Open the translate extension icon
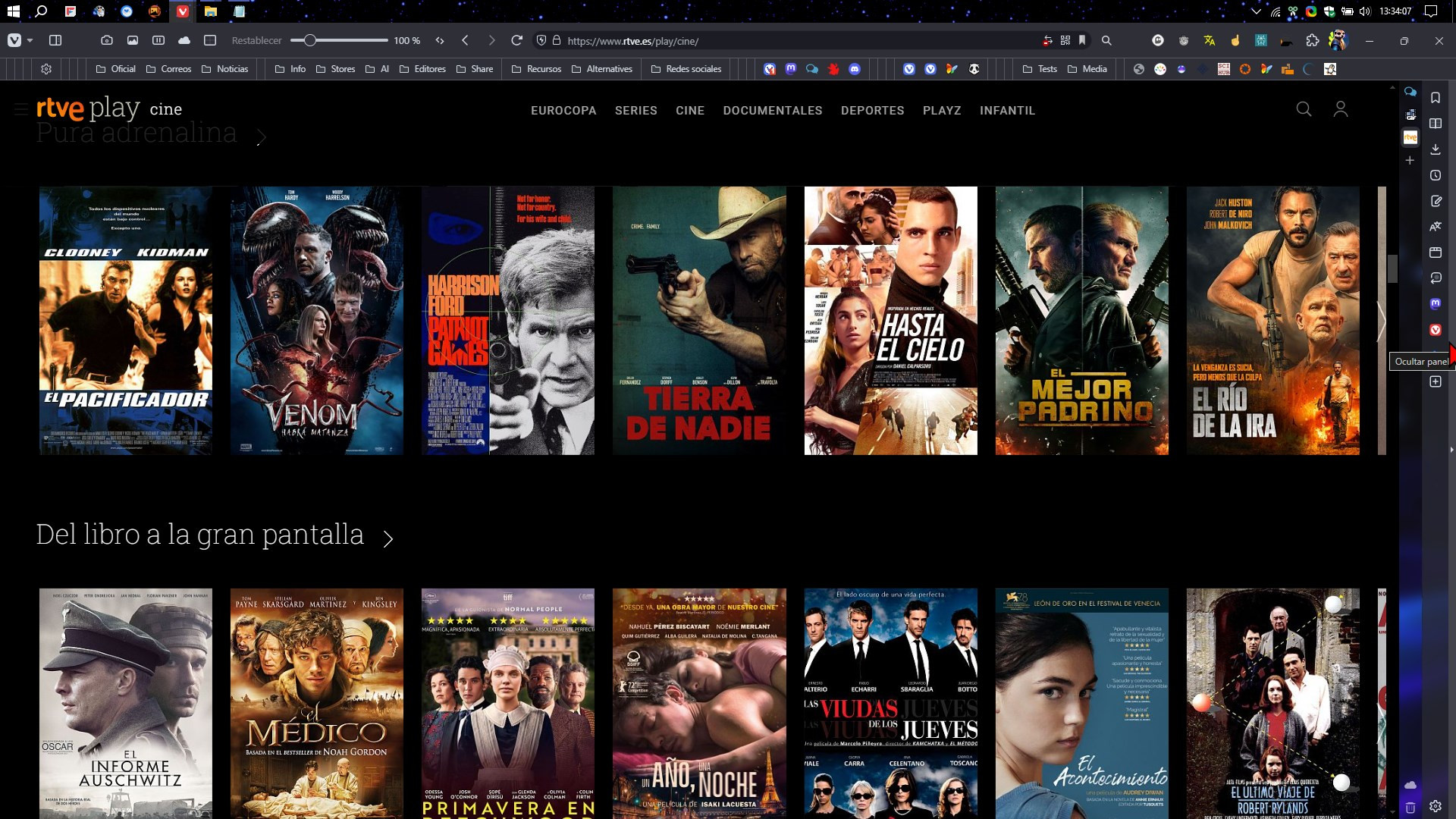Screen dimensions: 1456x819 [1210, 41]
